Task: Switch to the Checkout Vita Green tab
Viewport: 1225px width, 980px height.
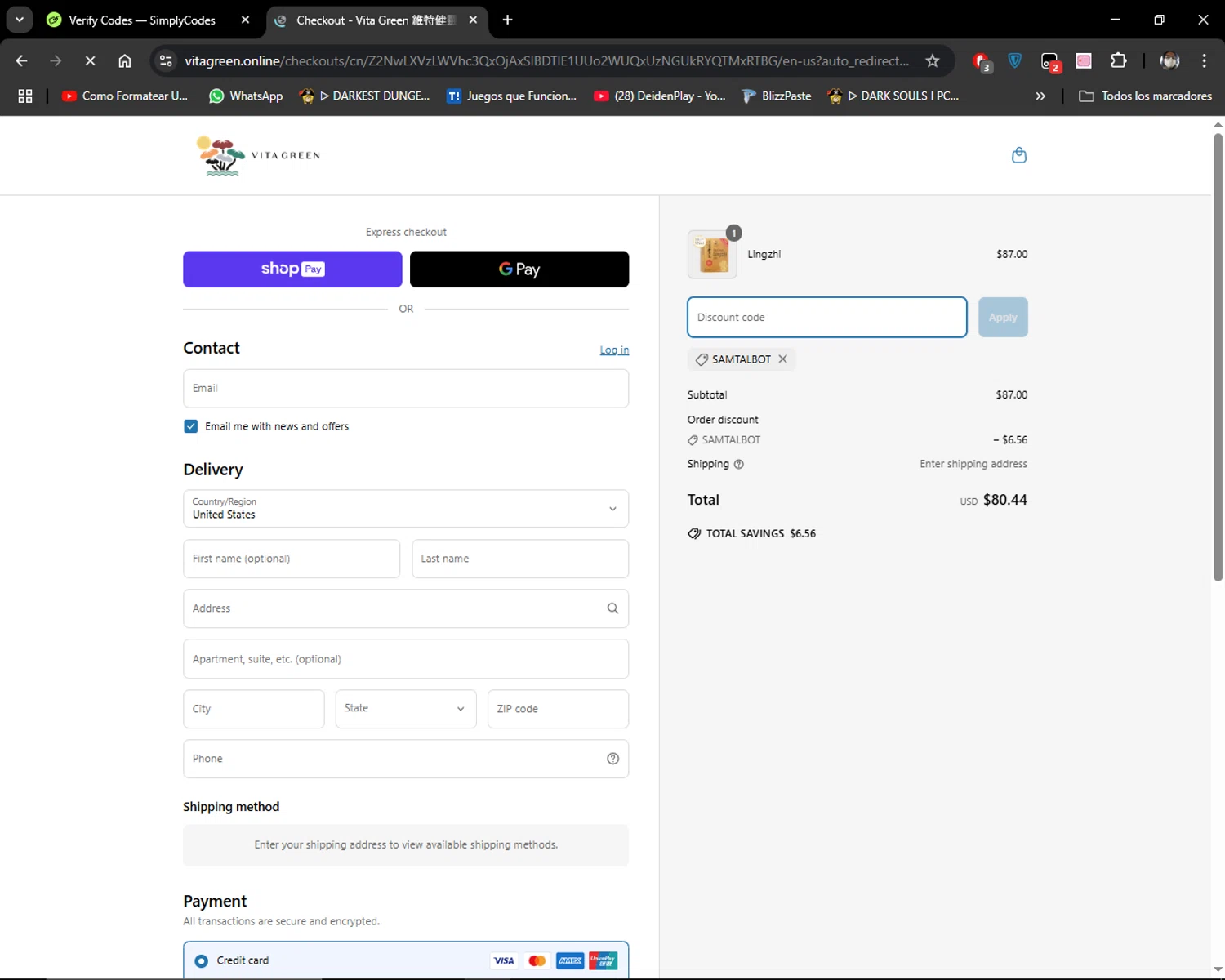Action: [376, 20]
